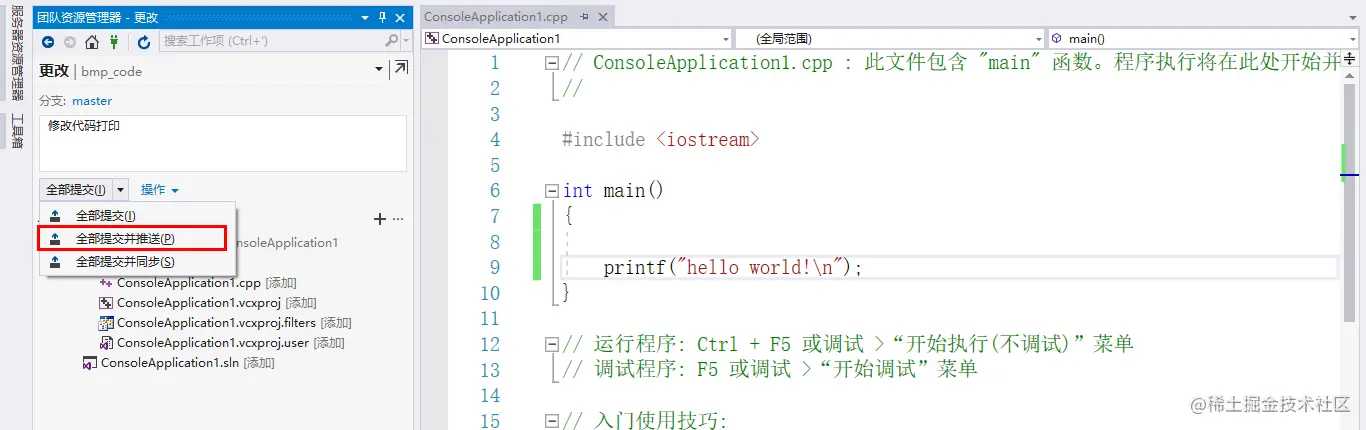Viewport: 1366px width, 430px height.
Task: Click the forward navigation arrow in Team Explorer
Action: (x=69, y=42)
